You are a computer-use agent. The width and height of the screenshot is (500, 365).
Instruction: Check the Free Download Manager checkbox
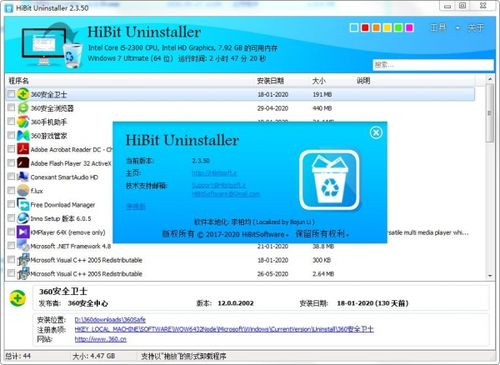tap(11, 204)
